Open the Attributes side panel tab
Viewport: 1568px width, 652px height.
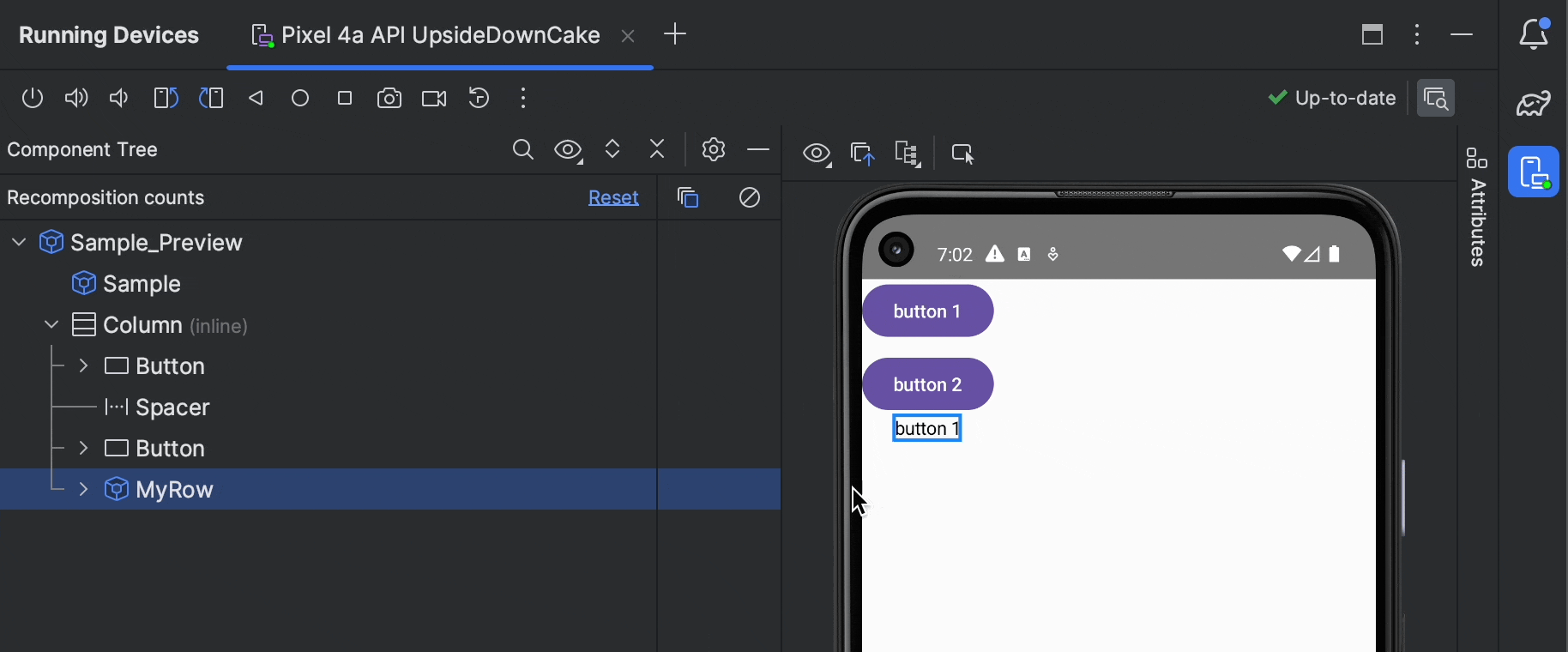point(1477,207)
